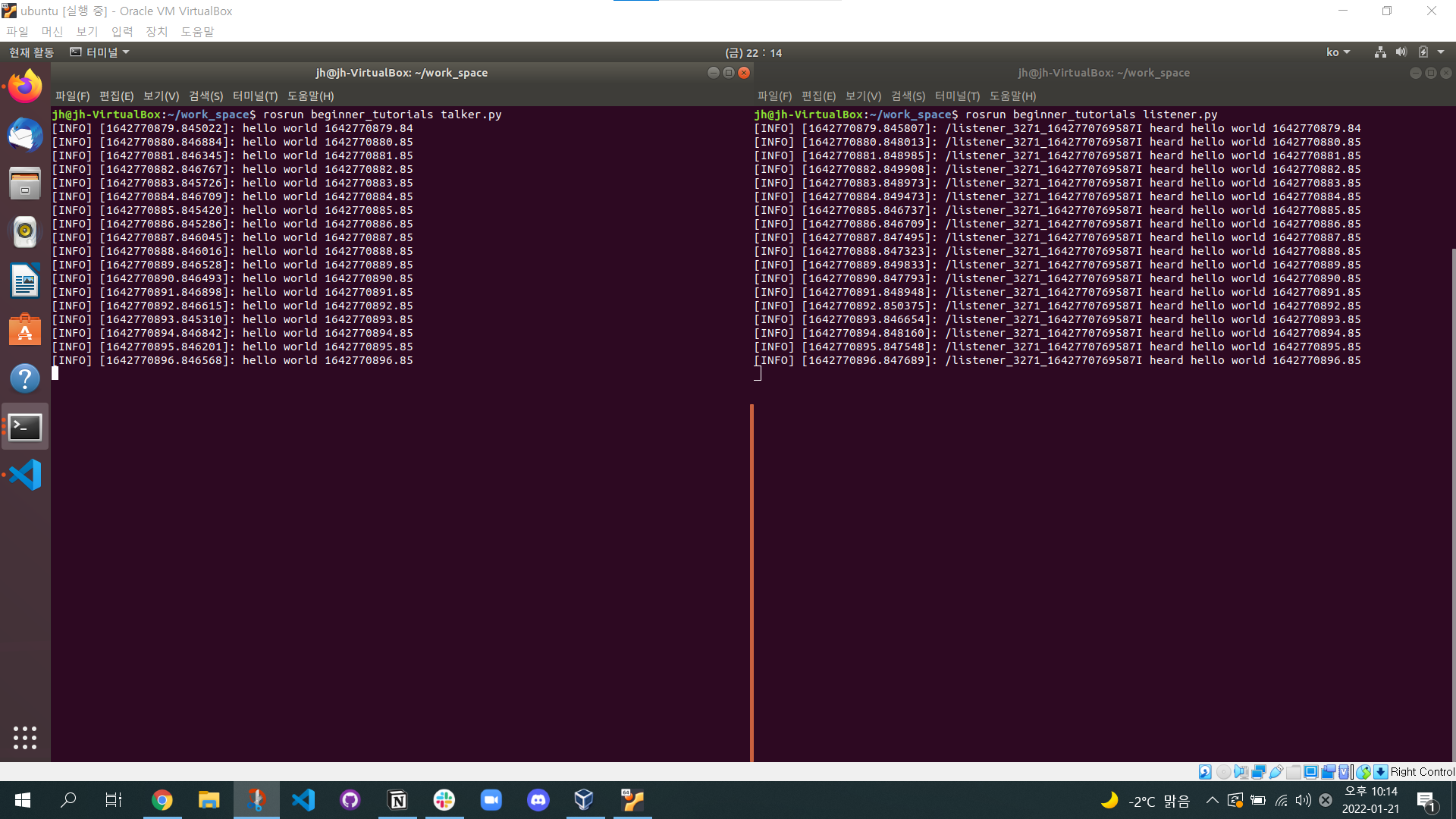
Task: Open Visual Studio Code in Ubuntu dock
Action: click(x=25, y=475)
